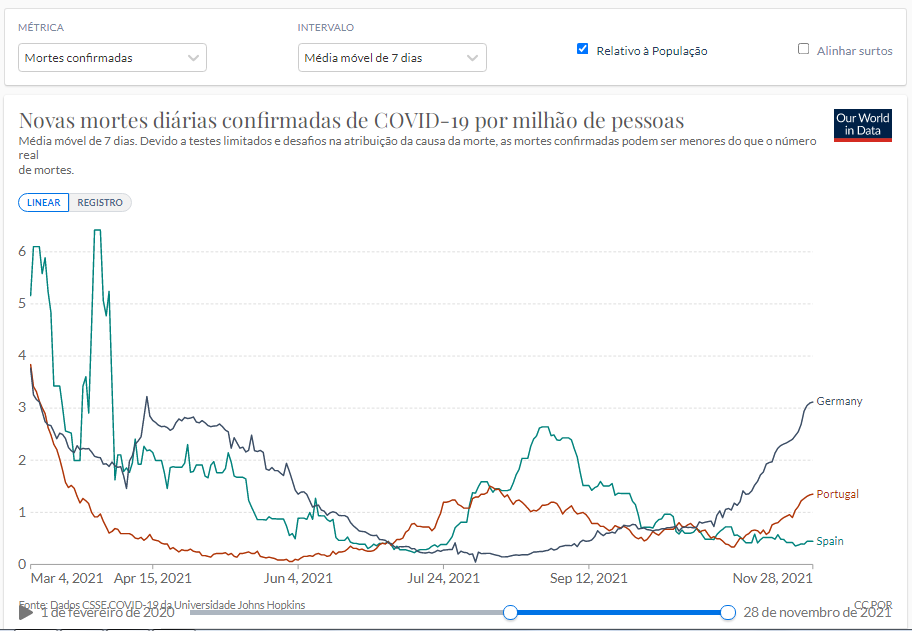Click the Spain line label
Screen dimensions: 912x631
tap(830, 541)
